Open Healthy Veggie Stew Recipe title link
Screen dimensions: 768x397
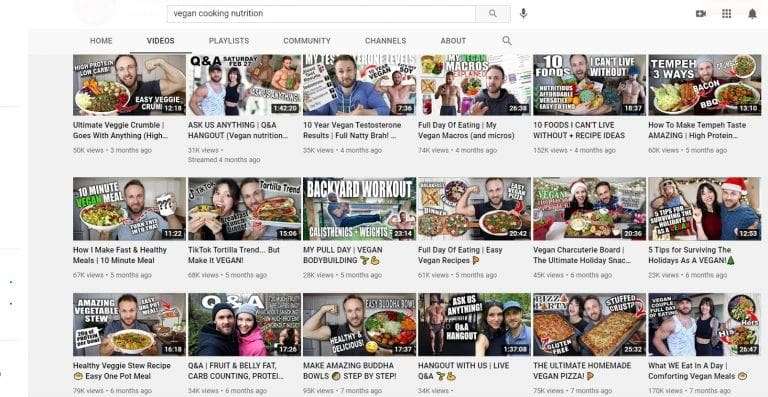122,371
